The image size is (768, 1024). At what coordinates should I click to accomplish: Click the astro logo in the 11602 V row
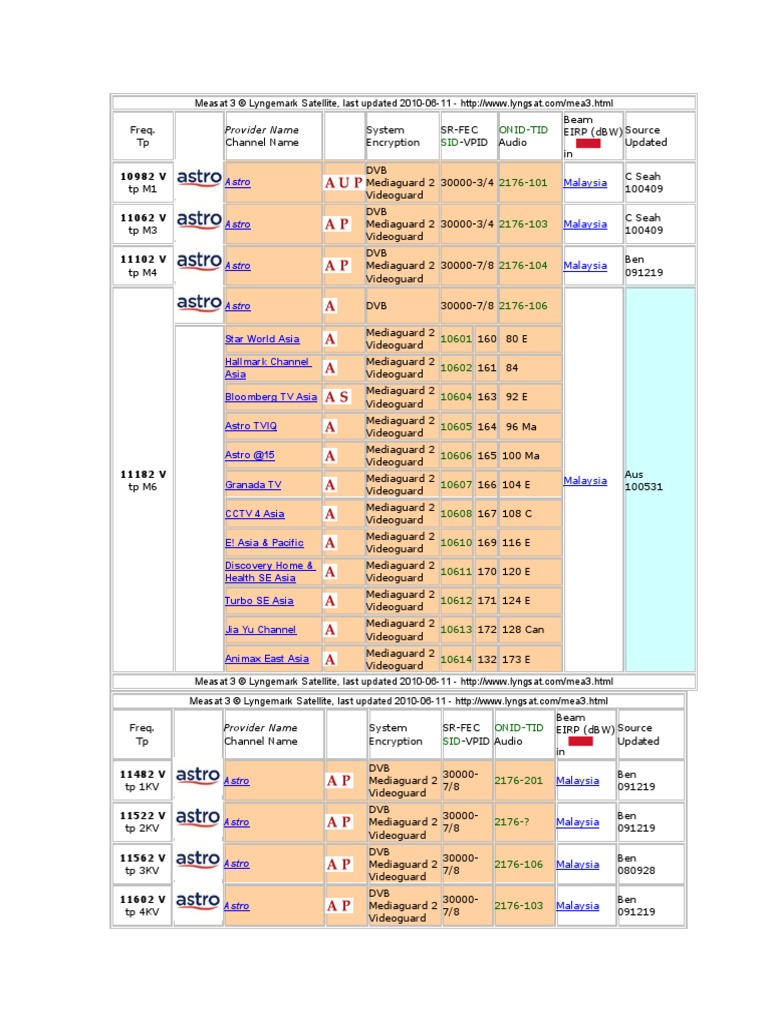(198, 901)
